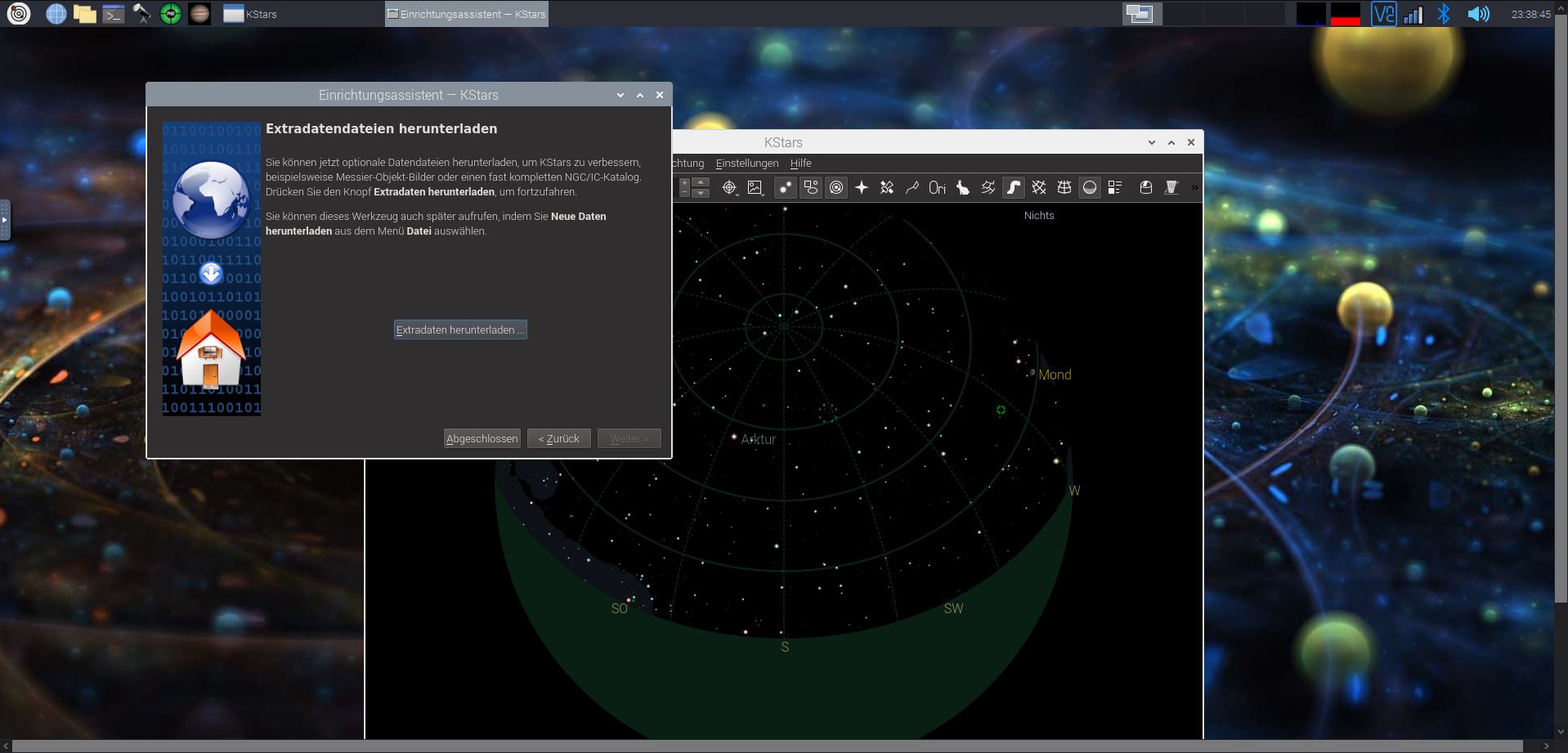Toggle constellation art rabbit icon
This screenshot has width=1568, height=753.
point(962,187)
